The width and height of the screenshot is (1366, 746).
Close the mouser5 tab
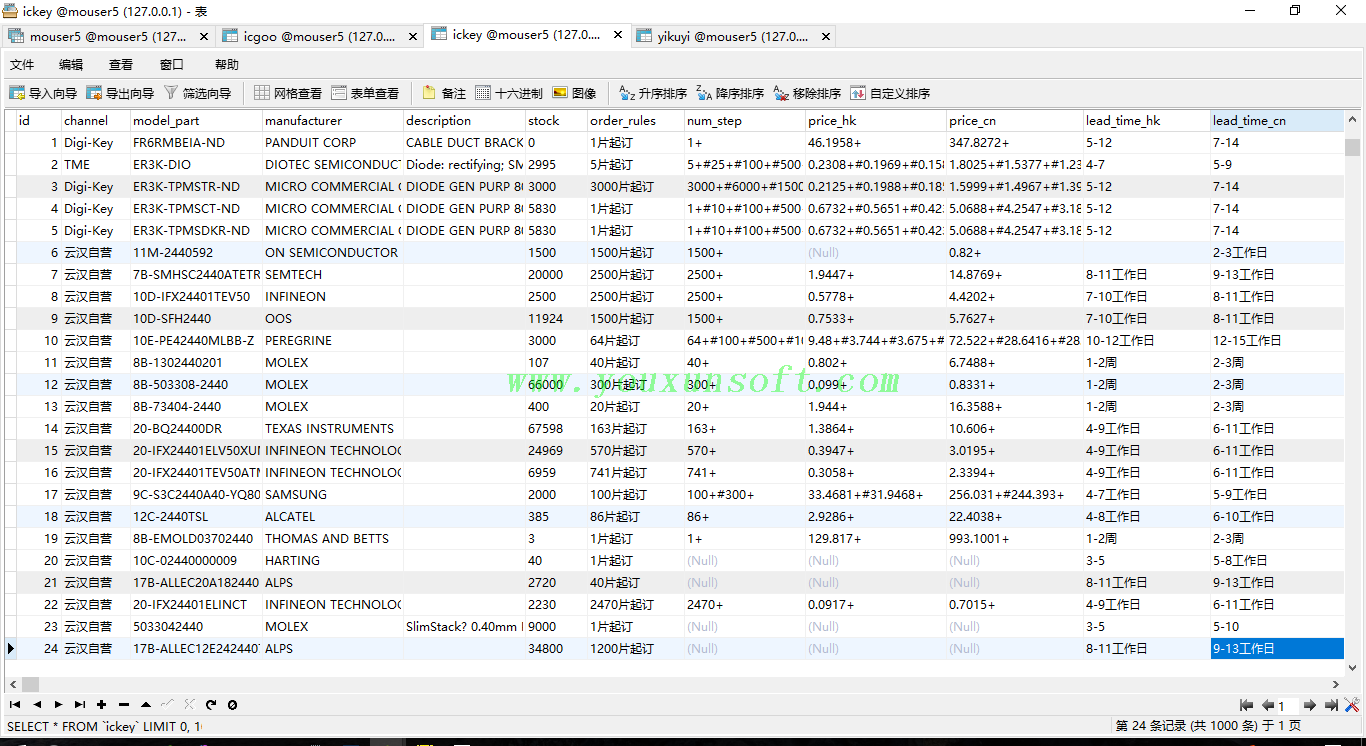(x=204, y=36)
